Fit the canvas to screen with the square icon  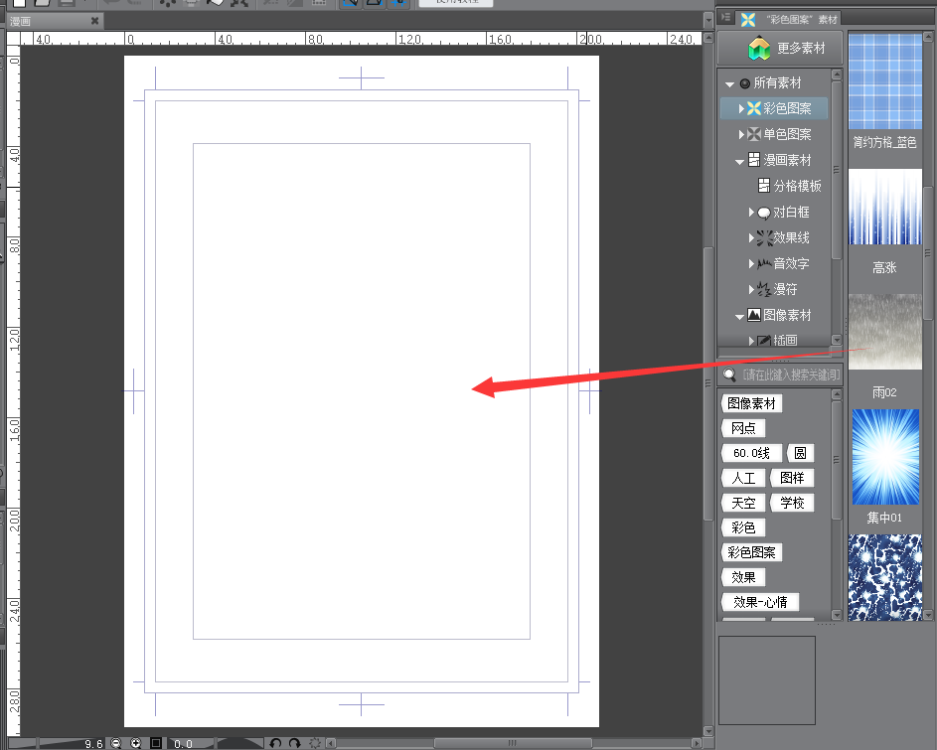156,743
